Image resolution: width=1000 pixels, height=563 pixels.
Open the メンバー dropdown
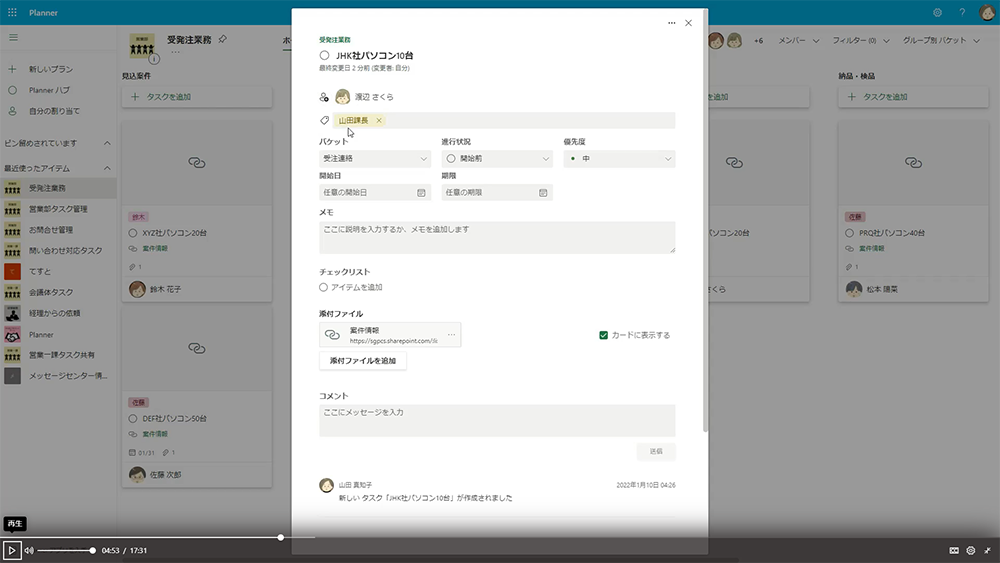pos(798,40)
